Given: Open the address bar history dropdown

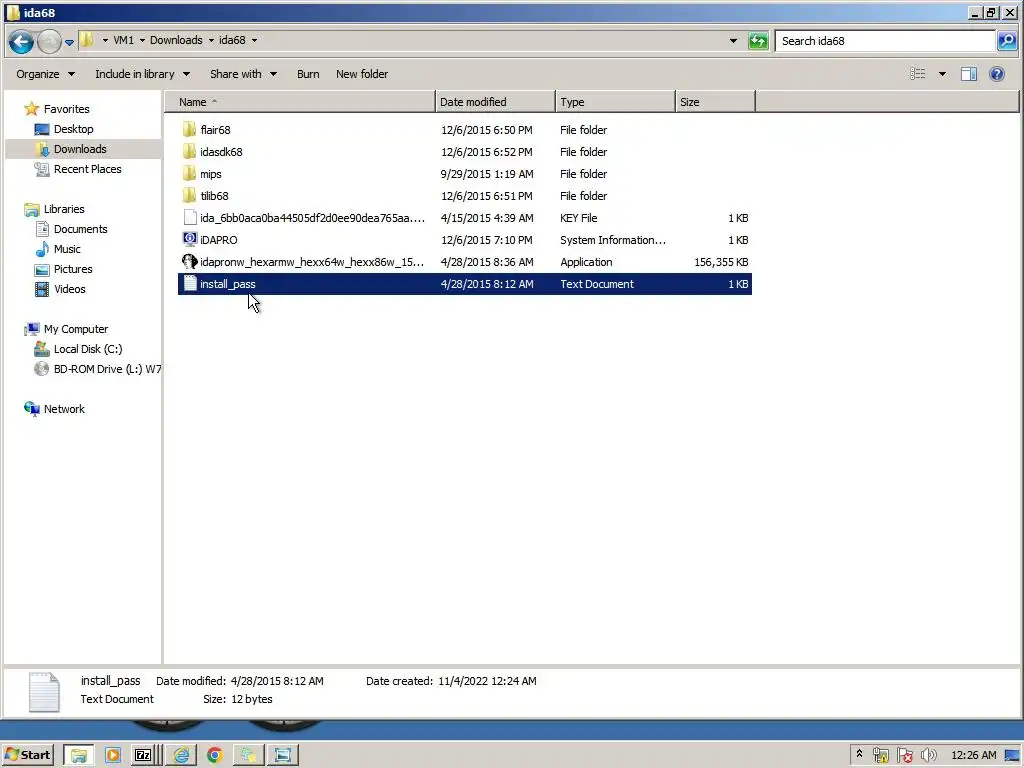Looking at the screenshot, I should (733, 40).
